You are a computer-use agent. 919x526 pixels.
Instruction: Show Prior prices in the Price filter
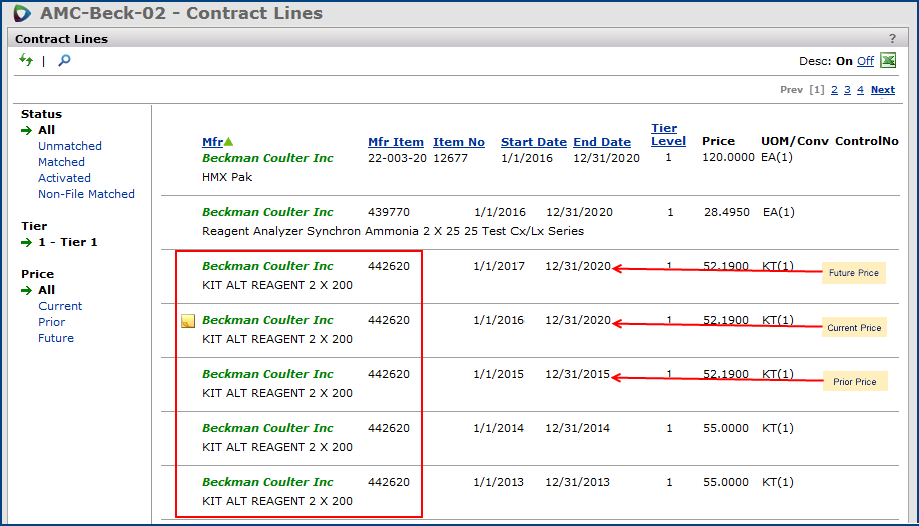pos(52,322)
